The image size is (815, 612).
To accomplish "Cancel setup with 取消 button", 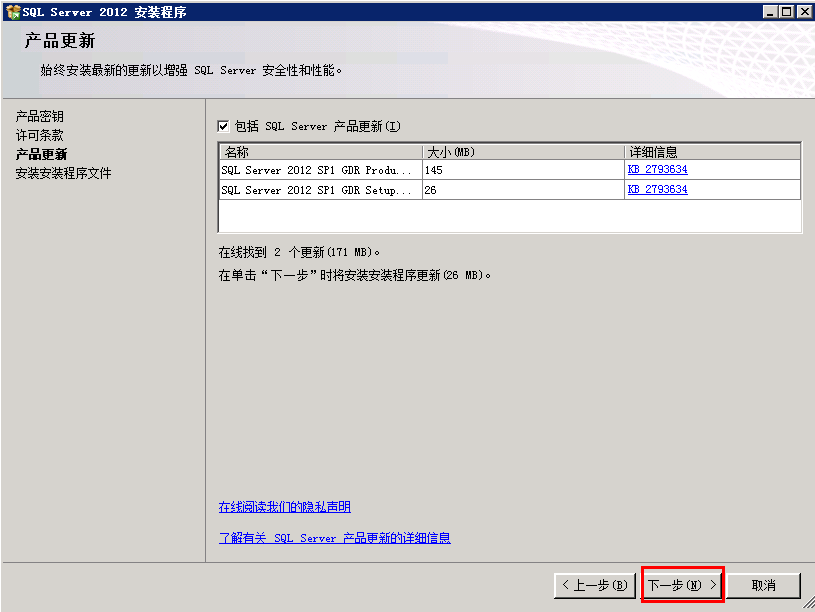I will [764, 585].
